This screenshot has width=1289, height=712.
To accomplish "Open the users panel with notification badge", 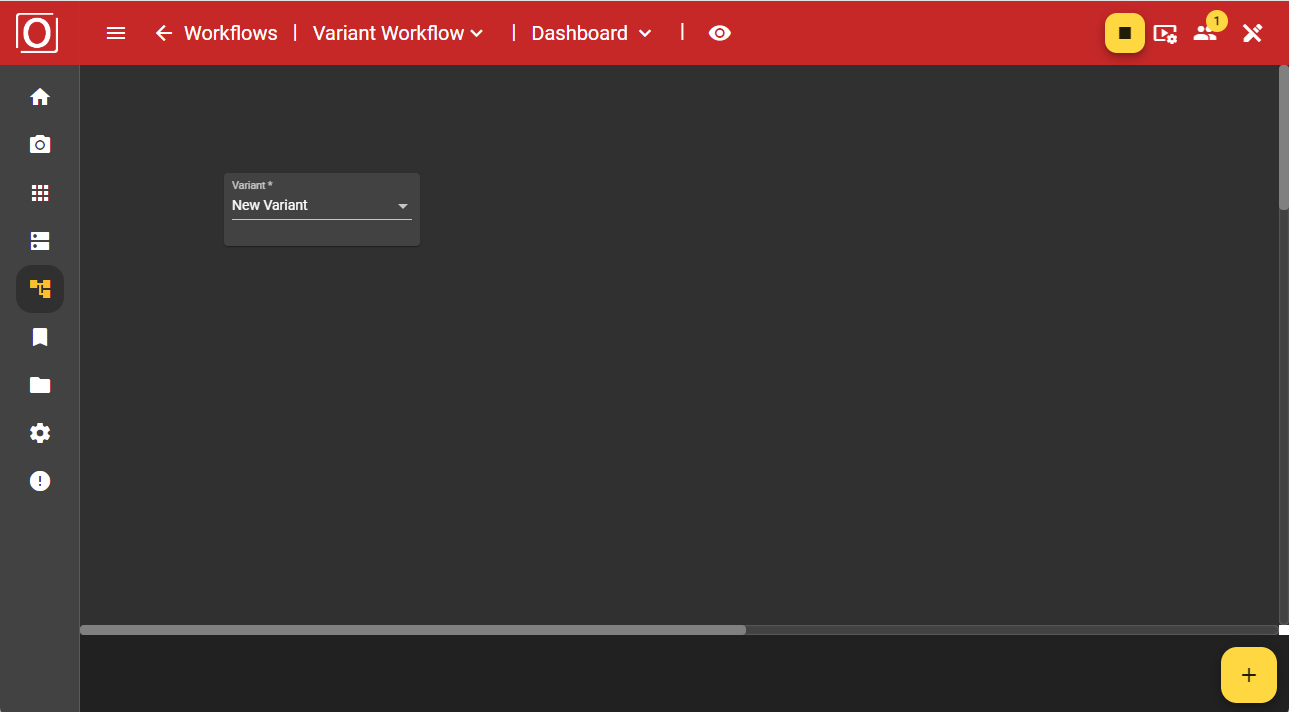I will 1205,33.
